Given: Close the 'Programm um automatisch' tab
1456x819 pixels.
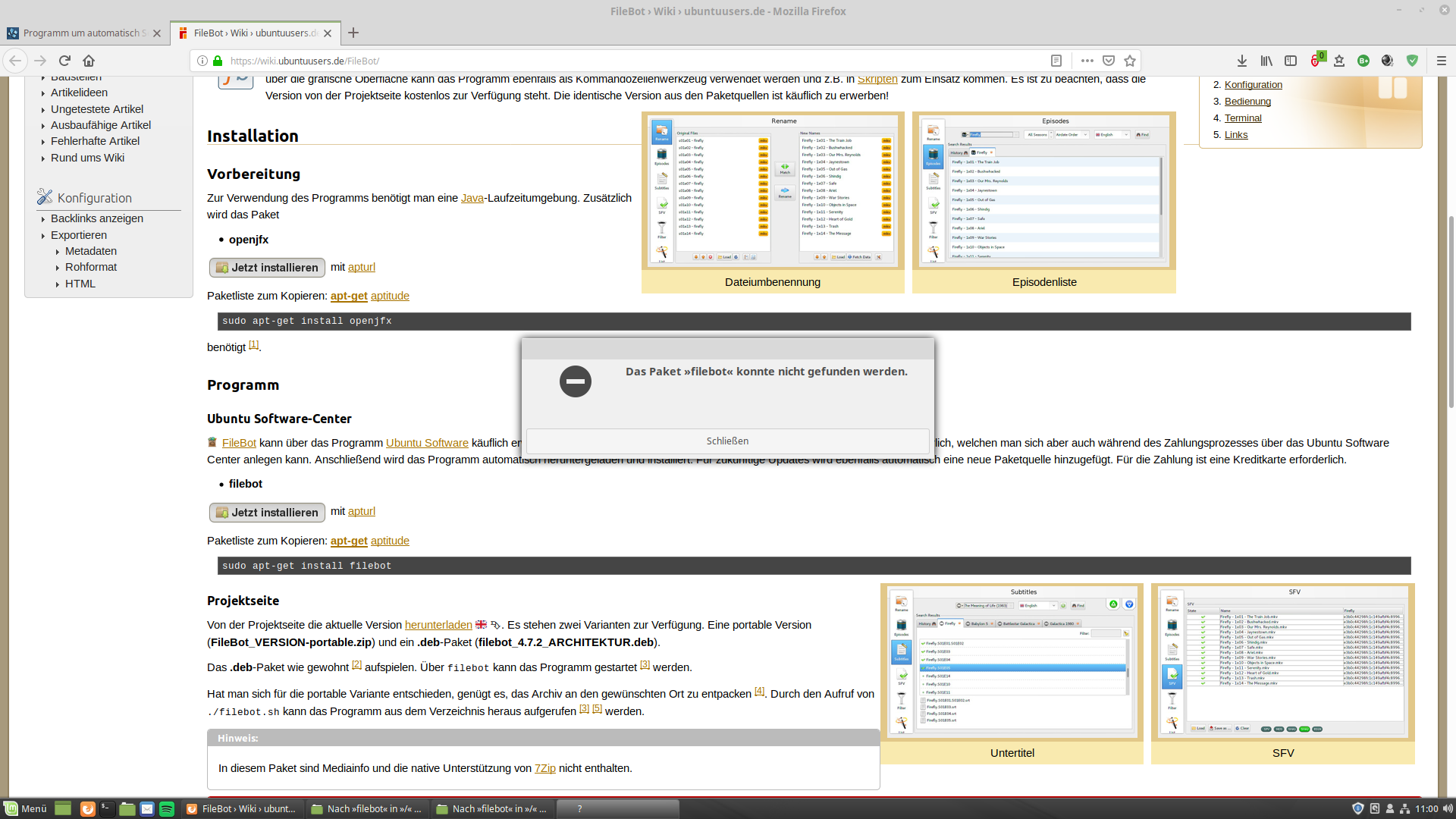Looking at the screenshot, I should tap(157, 33).
